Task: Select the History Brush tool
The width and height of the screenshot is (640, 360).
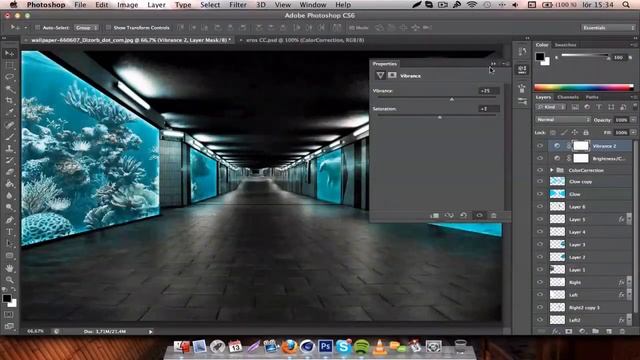Action: (x=9, y=160)
